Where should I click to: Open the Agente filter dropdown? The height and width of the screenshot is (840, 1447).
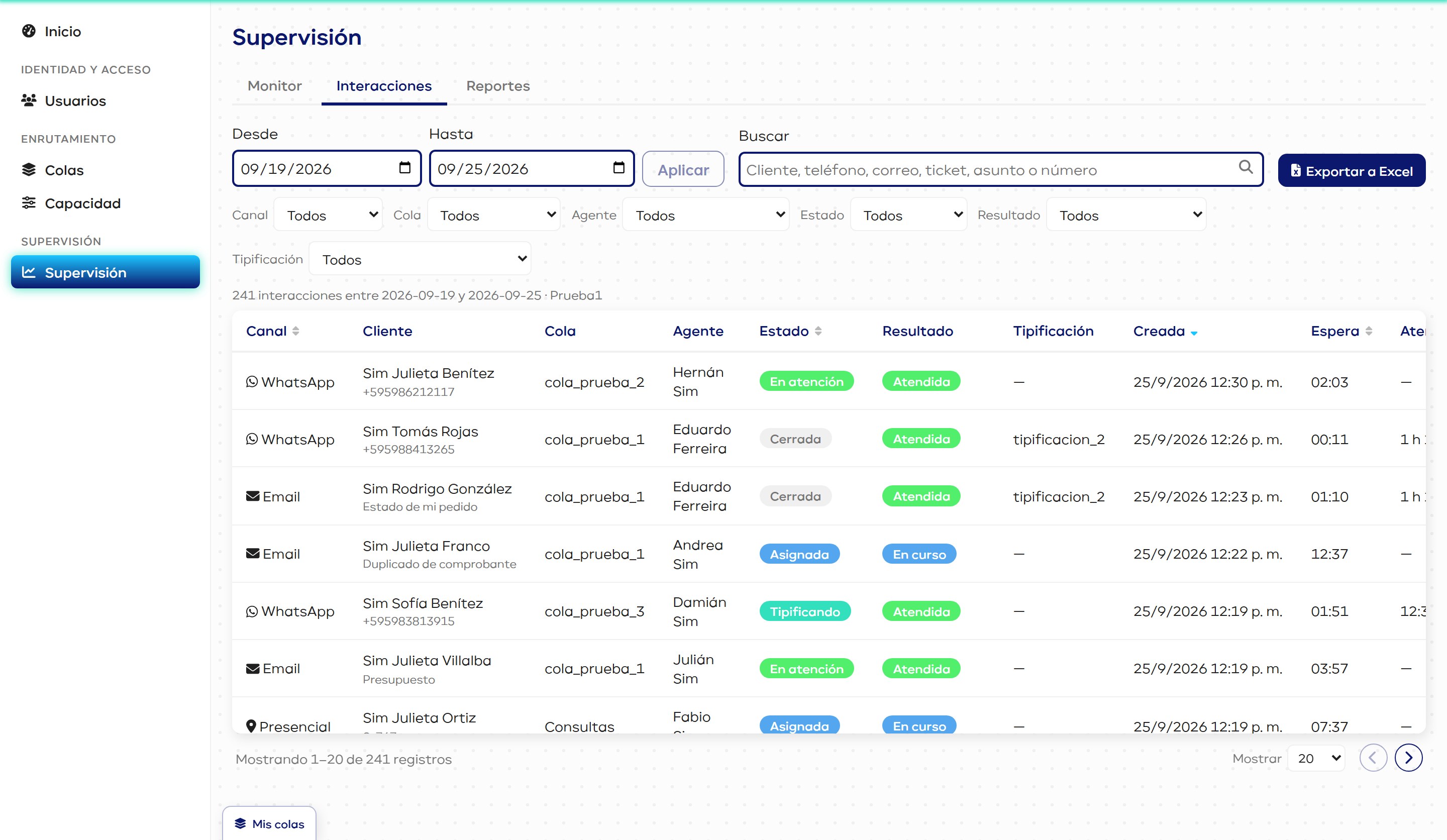point(706,215)
